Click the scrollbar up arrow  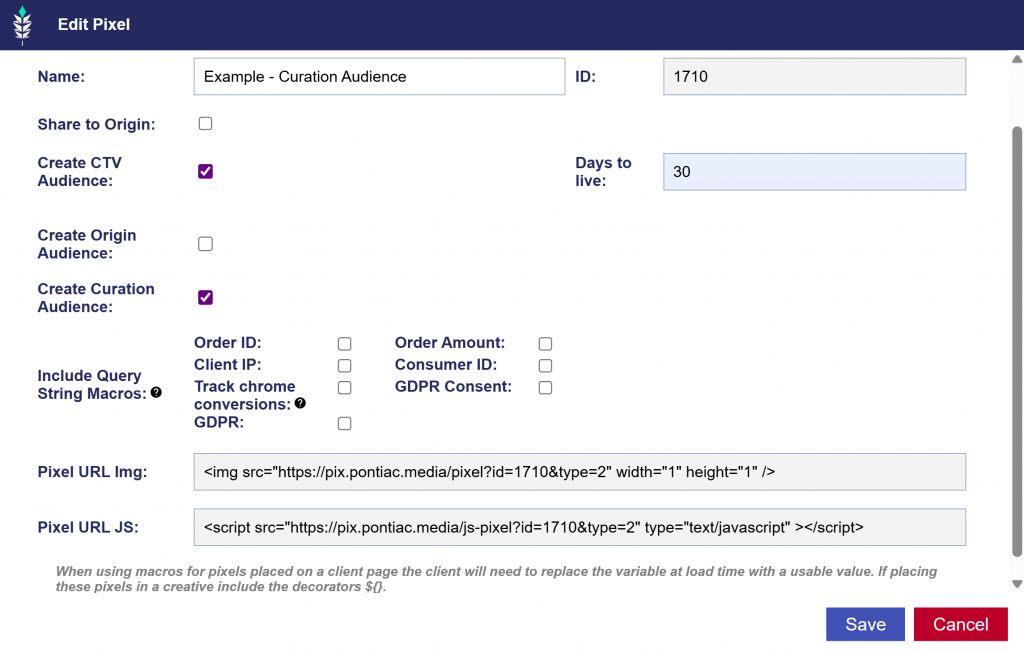coord(1017,60)
